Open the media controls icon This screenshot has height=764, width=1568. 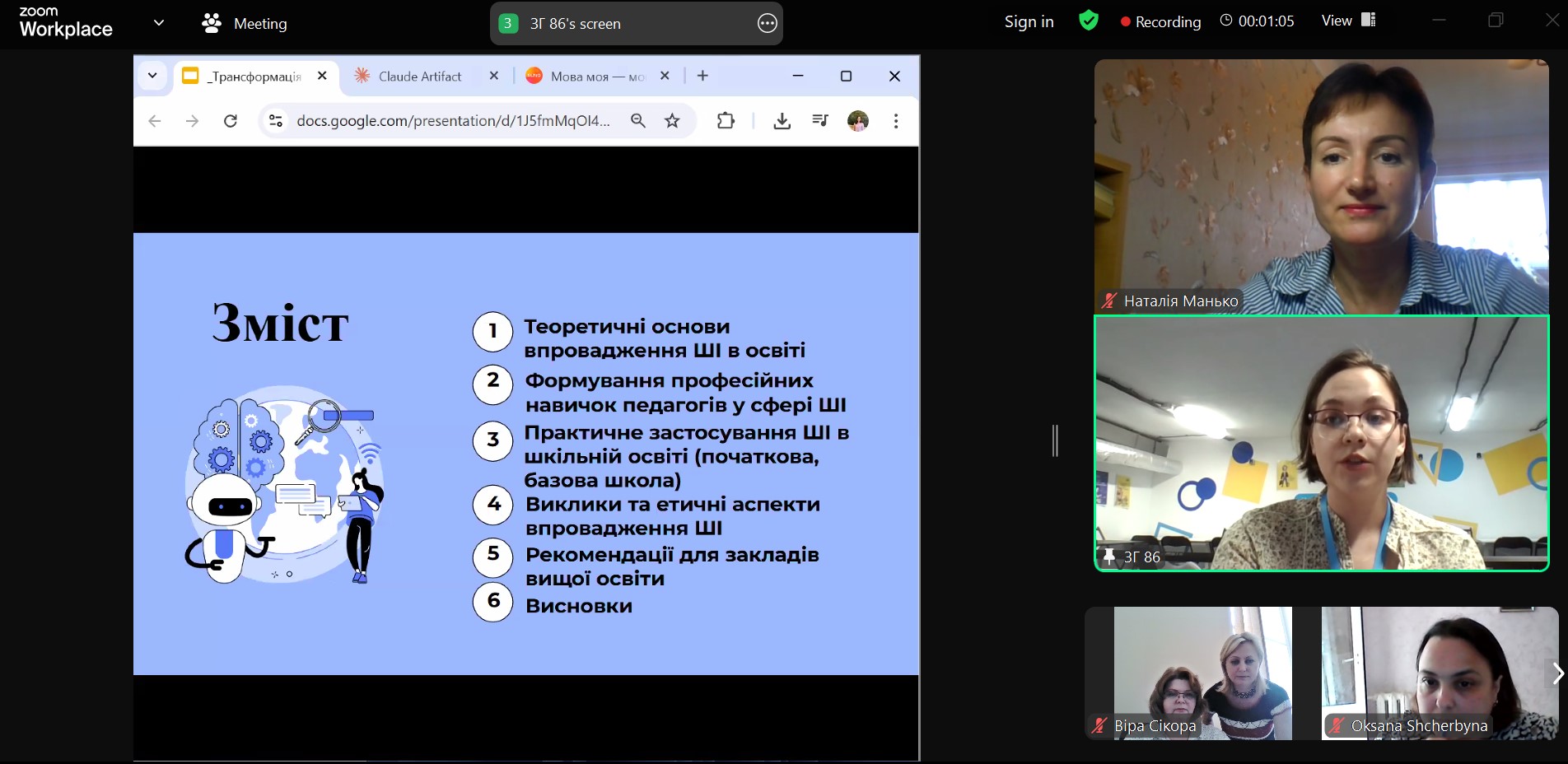[x=820, y=121]
